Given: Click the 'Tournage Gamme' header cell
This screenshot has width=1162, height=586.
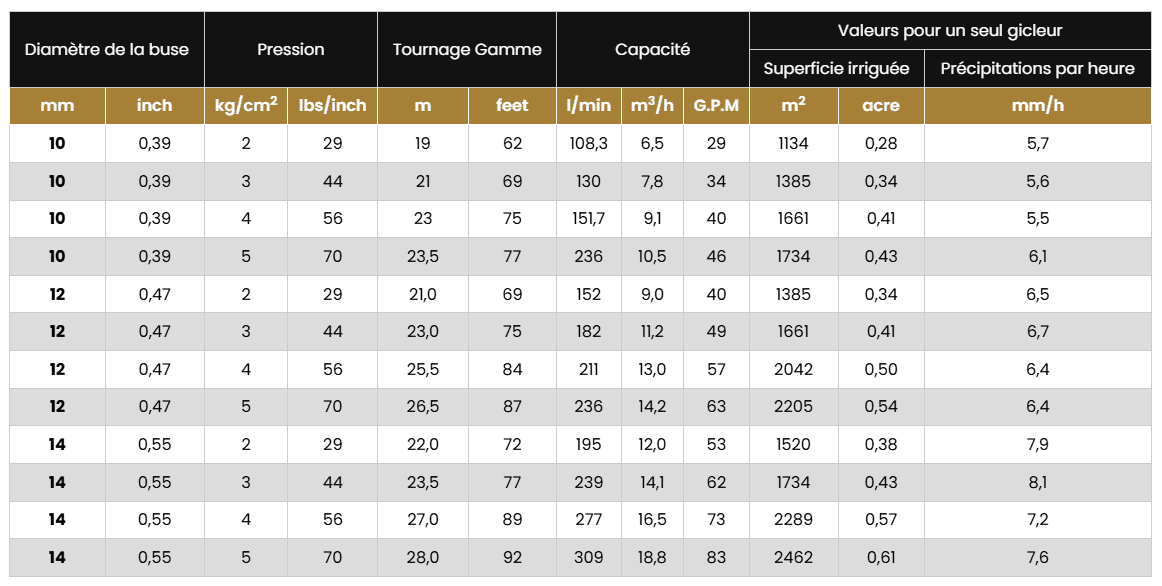Looking at the screenshot, I should (x=467, y=49).
